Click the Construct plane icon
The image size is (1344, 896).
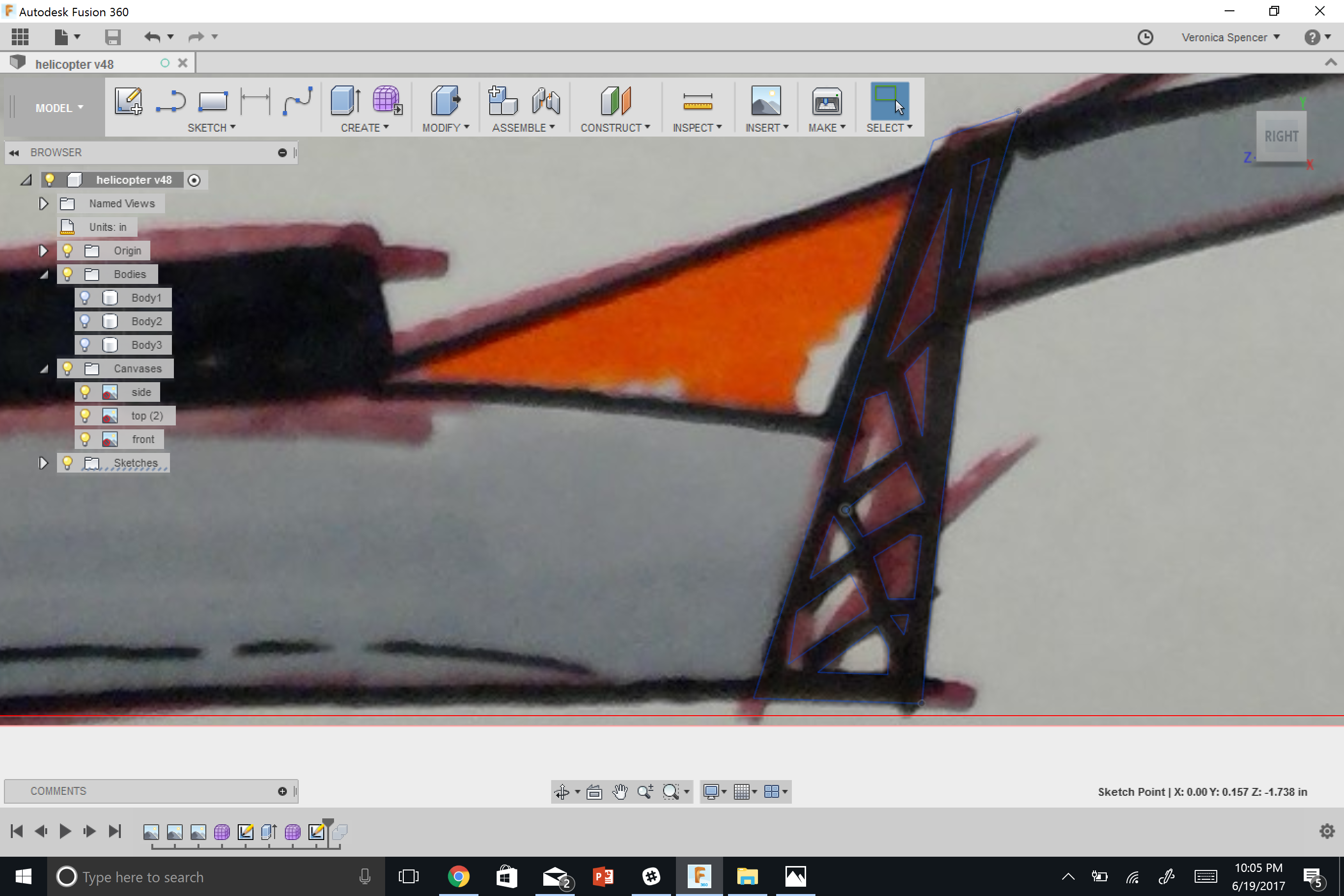tap(616, 101)
